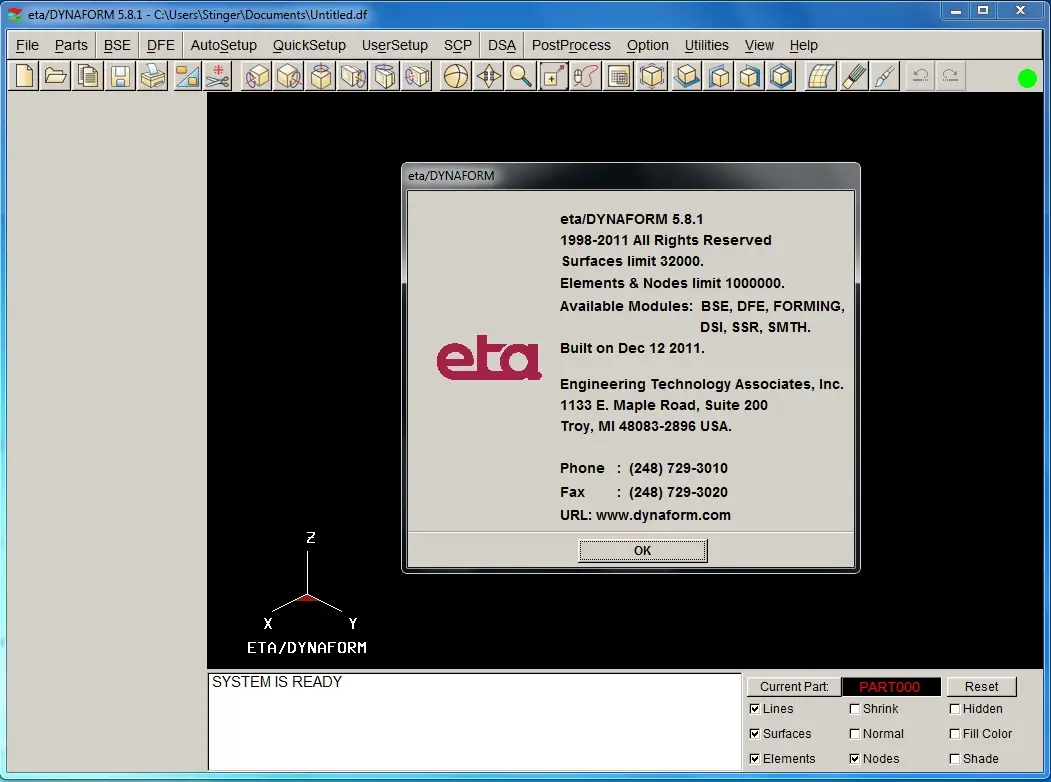The width and height of the screenshot is (1051, 782).
Task: Uncheck the Lines checkbox
Action: 755,708
